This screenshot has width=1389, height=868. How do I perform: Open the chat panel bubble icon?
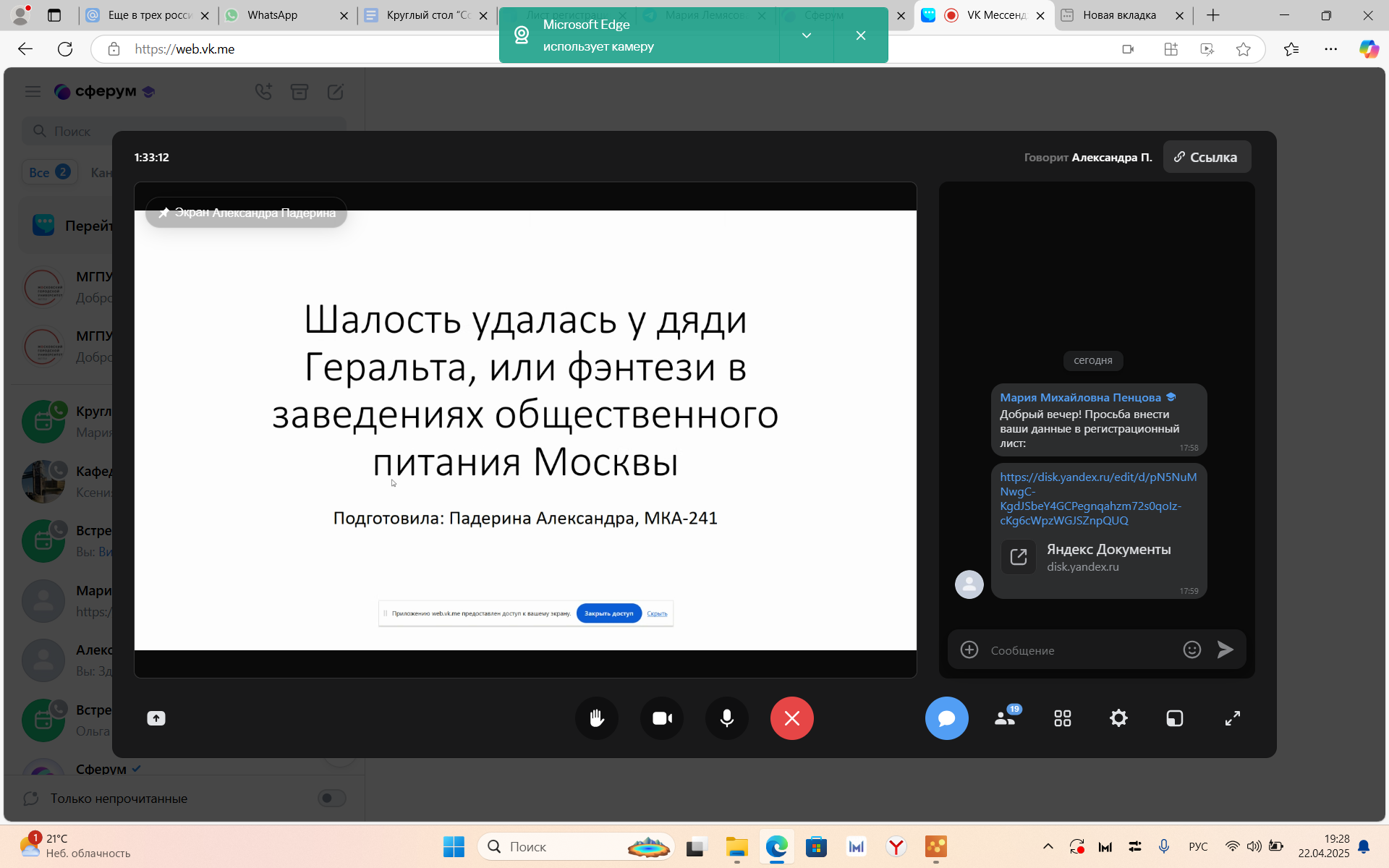946,718
